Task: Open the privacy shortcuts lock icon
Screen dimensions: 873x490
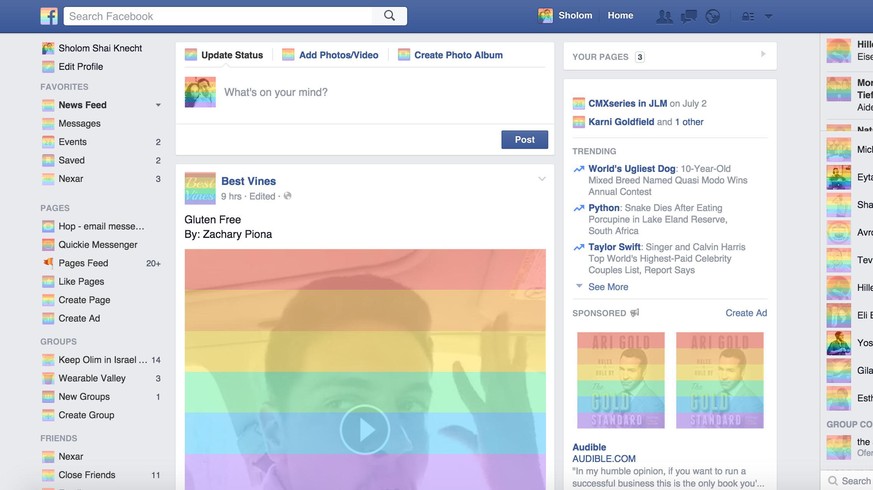Action: coord(748,16)
